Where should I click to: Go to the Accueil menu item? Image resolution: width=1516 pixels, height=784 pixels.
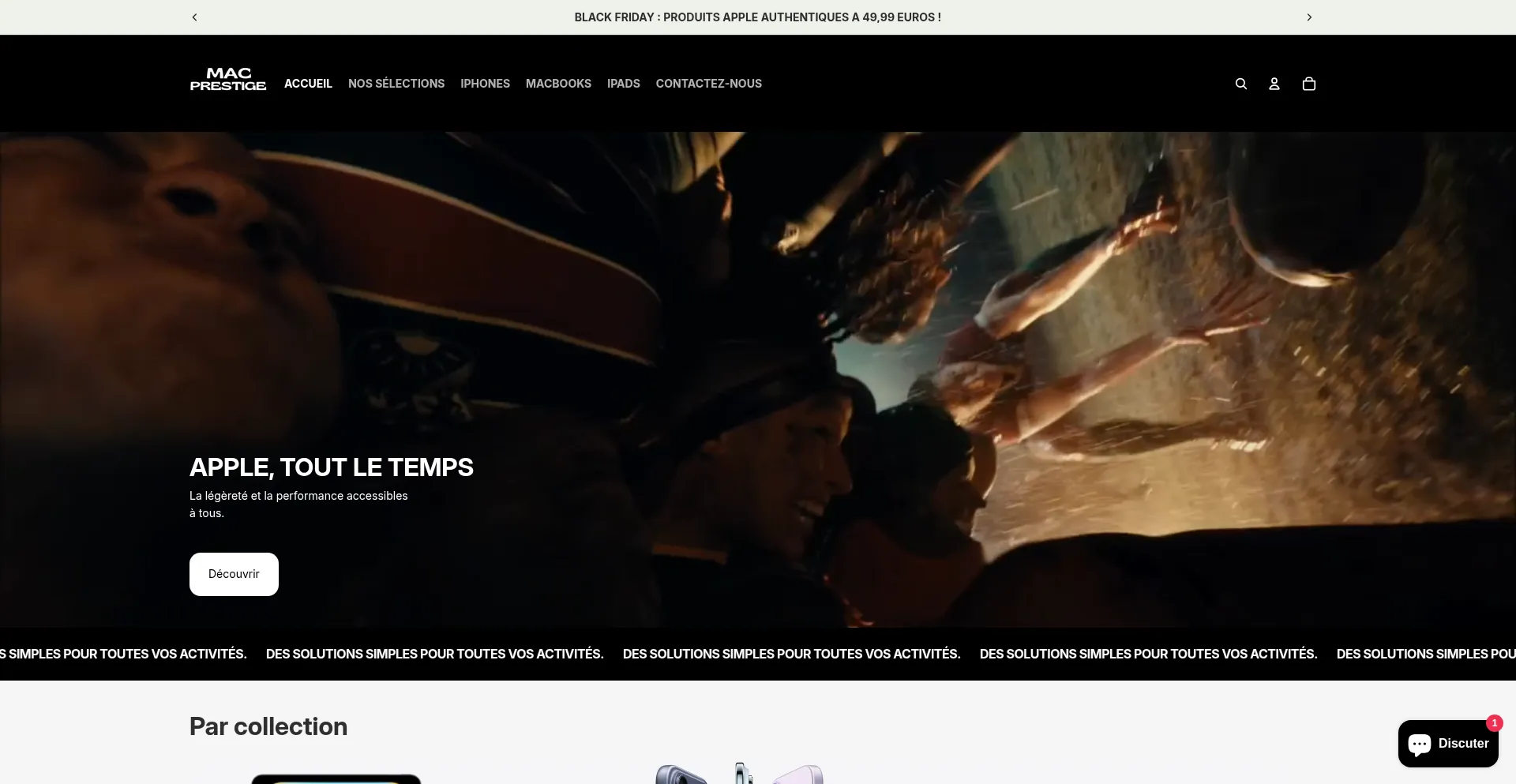pos(308,84)
